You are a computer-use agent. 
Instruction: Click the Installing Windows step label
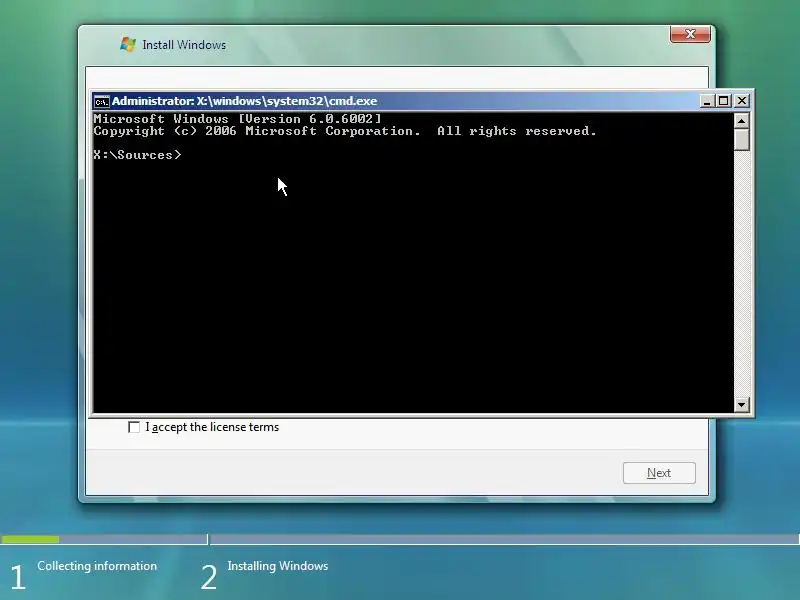[x=278, y=566]
